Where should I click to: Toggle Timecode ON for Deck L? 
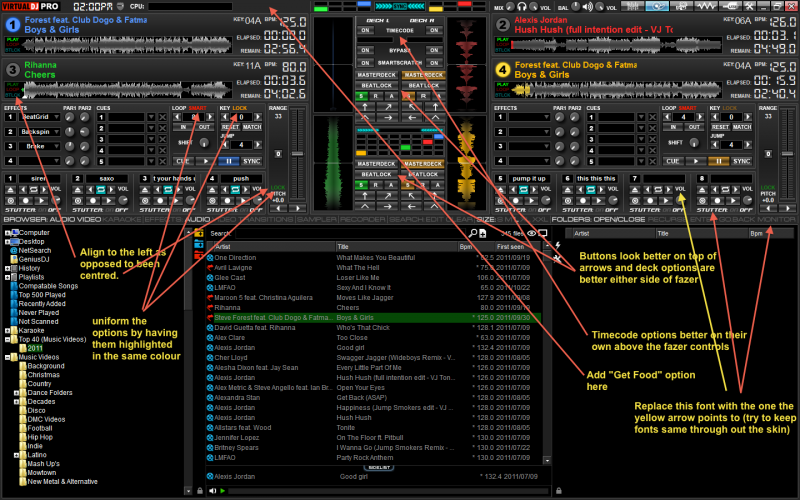pyautogui.click(x=365, y=31)
